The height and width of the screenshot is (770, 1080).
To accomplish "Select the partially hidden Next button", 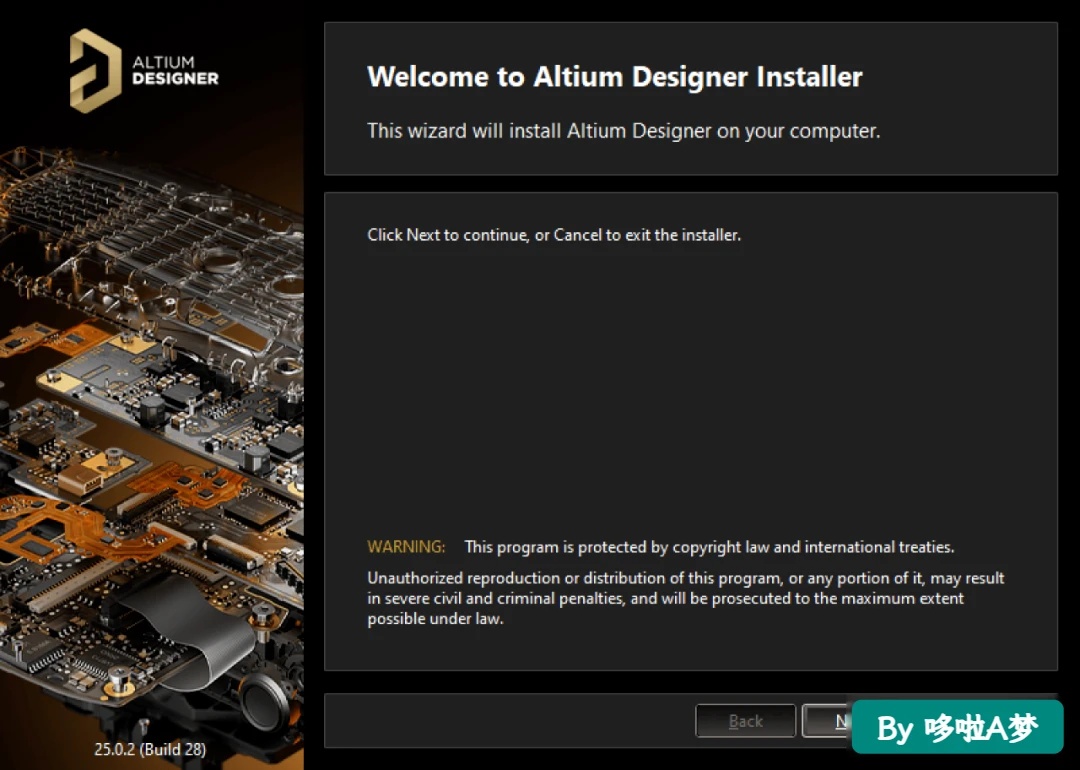I will [x=827, y=721].
